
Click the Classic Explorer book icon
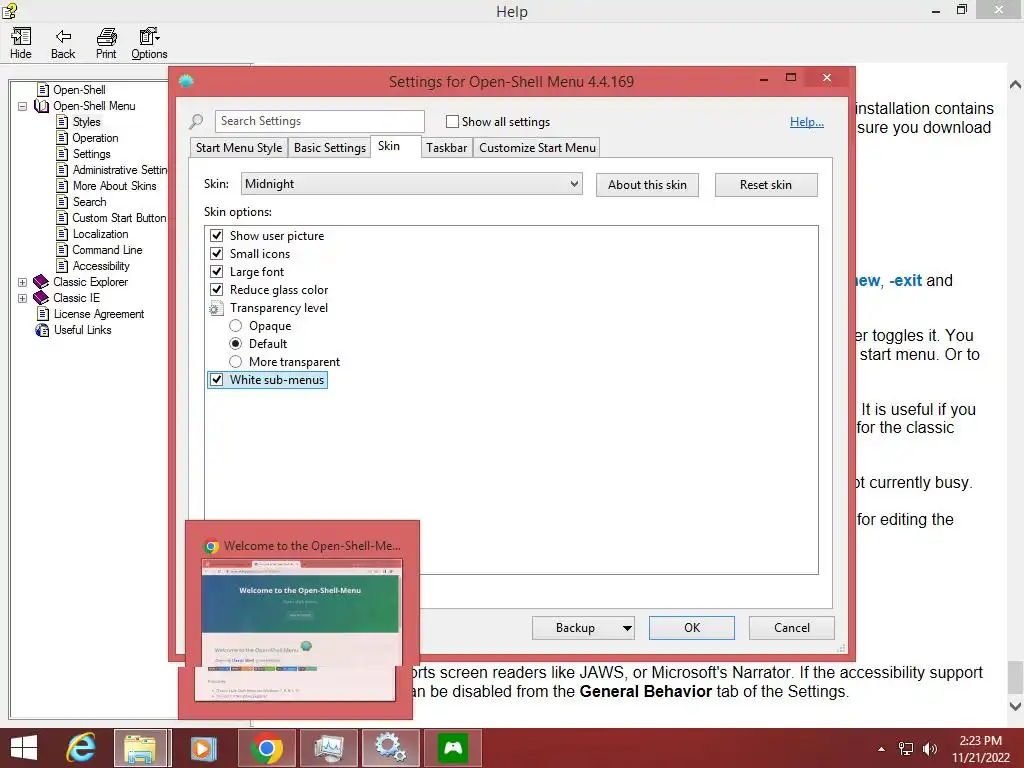click(41, 282)
